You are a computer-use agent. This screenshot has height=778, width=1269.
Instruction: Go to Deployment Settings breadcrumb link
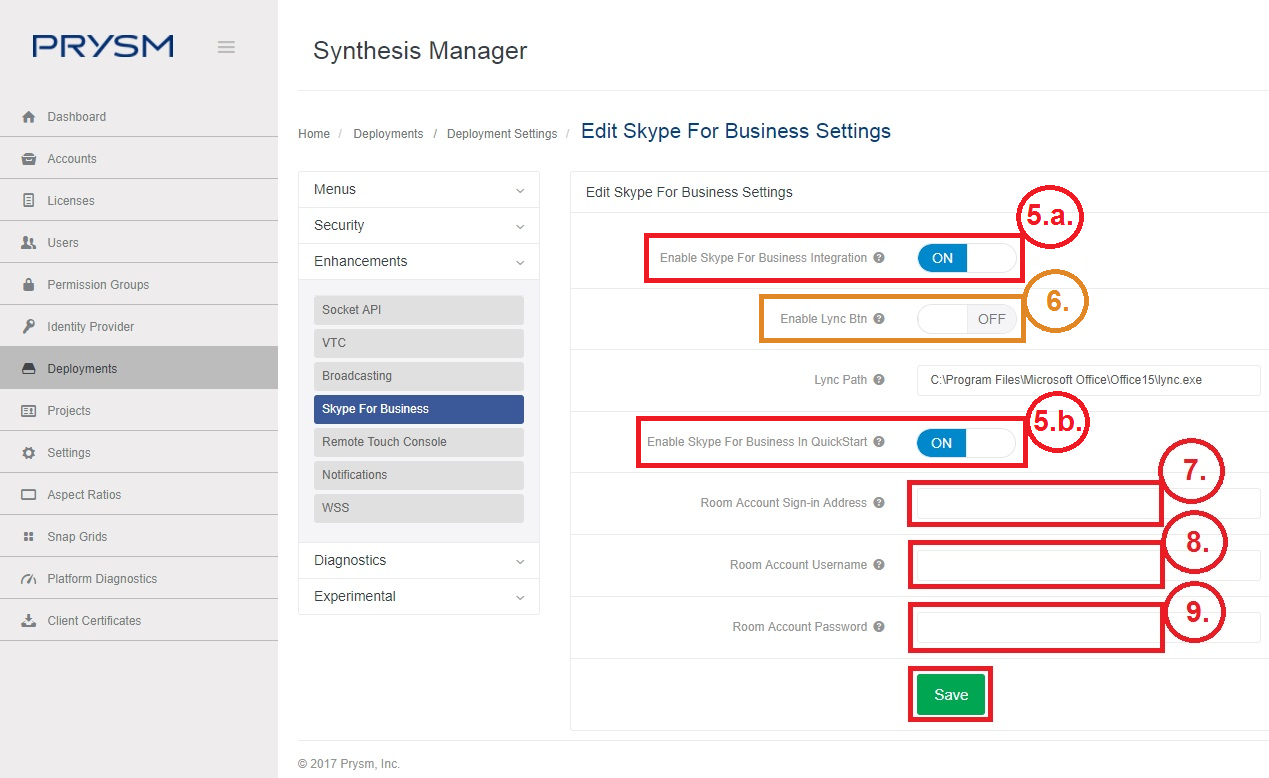[x=502, y=134]
